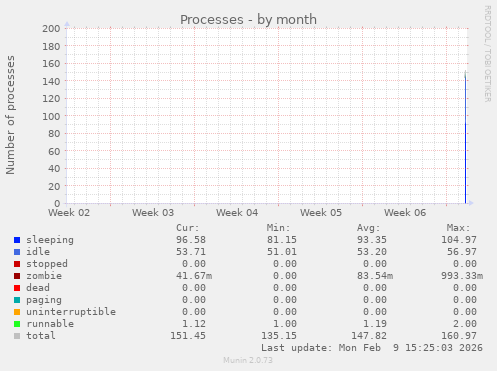Click the 'Week 02' axis label
This screenshot has height=371, width=497.
69,213
